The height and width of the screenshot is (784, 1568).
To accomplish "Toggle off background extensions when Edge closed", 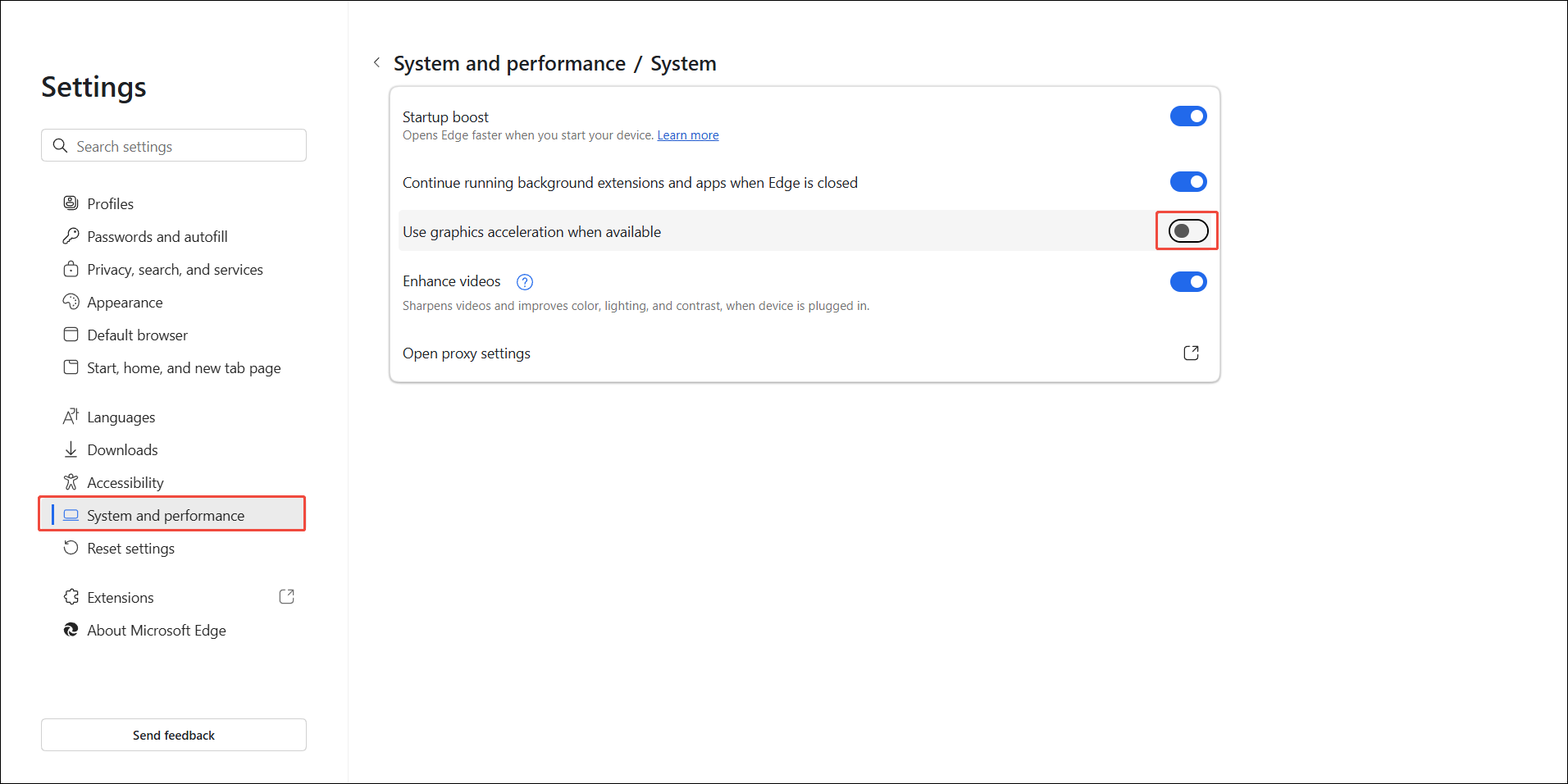I will point(1187,181).
